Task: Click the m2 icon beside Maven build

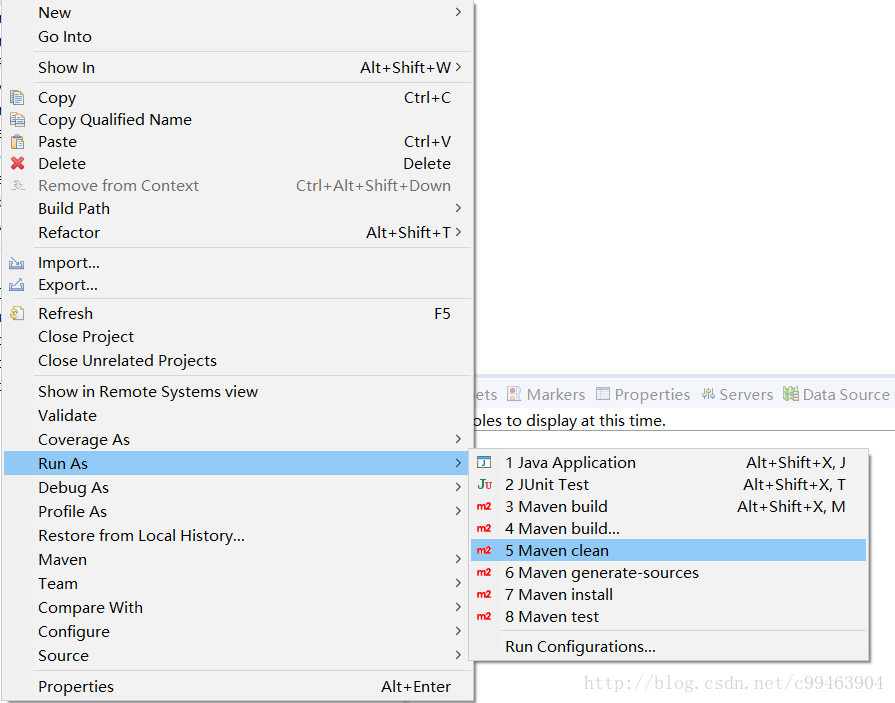Action: 484,507
